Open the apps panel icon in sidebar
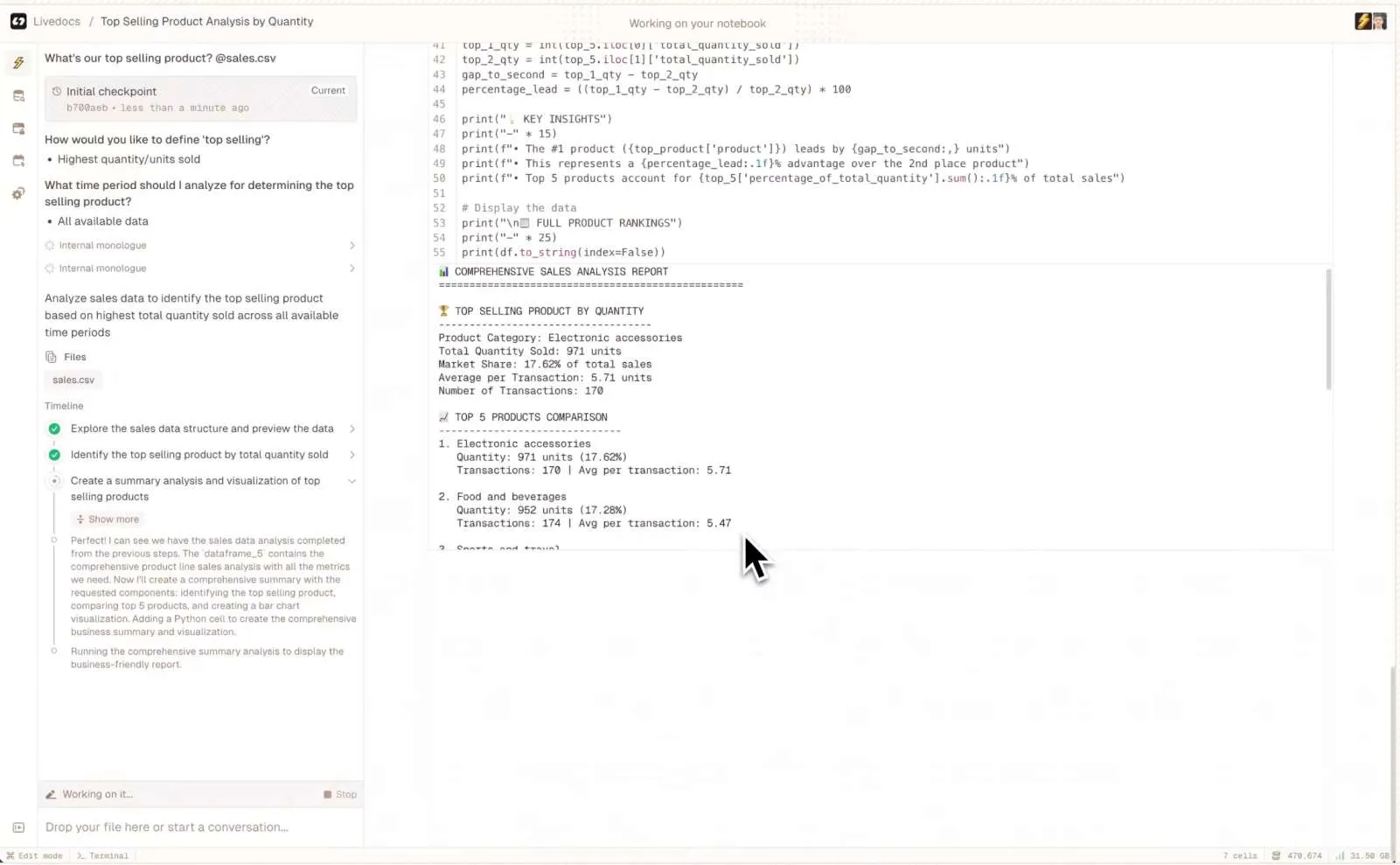1400x865 pixels. (18, 128)
